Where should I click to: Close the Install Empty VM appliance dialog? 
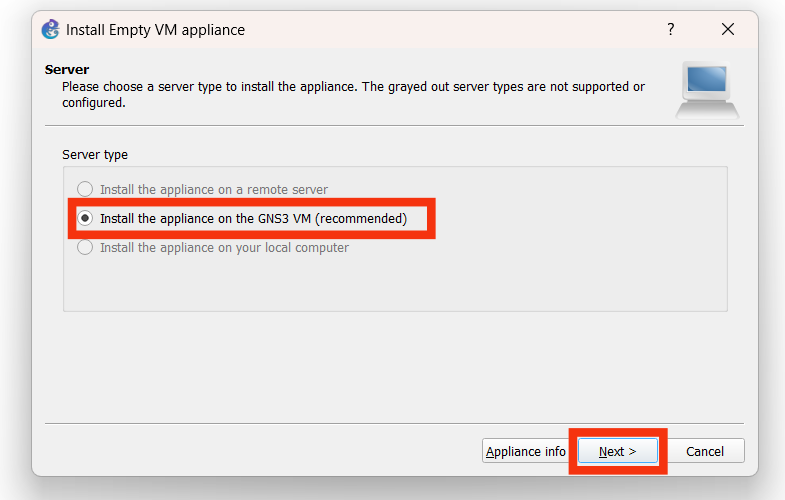(728, 30)
